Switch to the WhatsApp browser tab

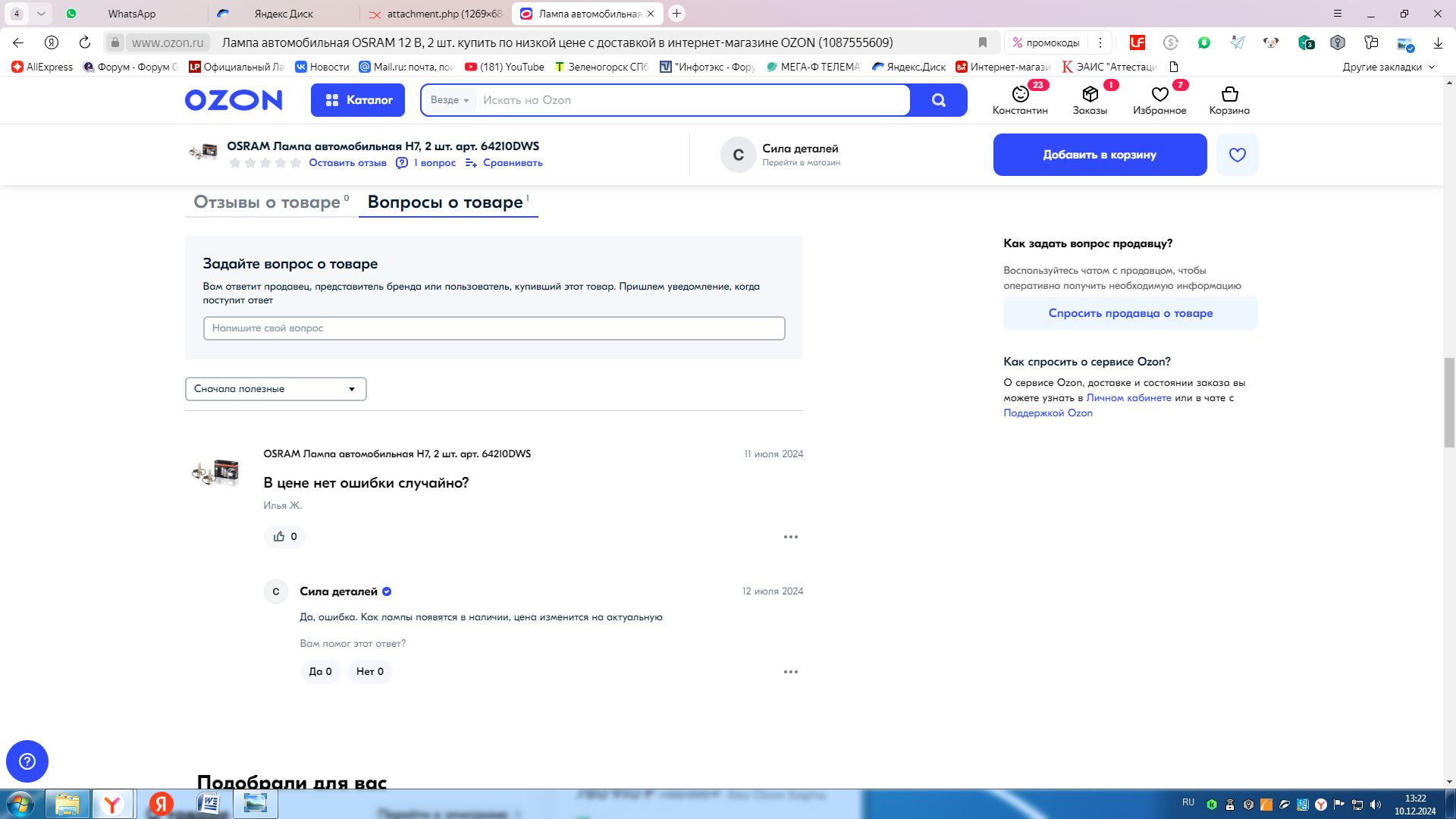pos(131,14)
